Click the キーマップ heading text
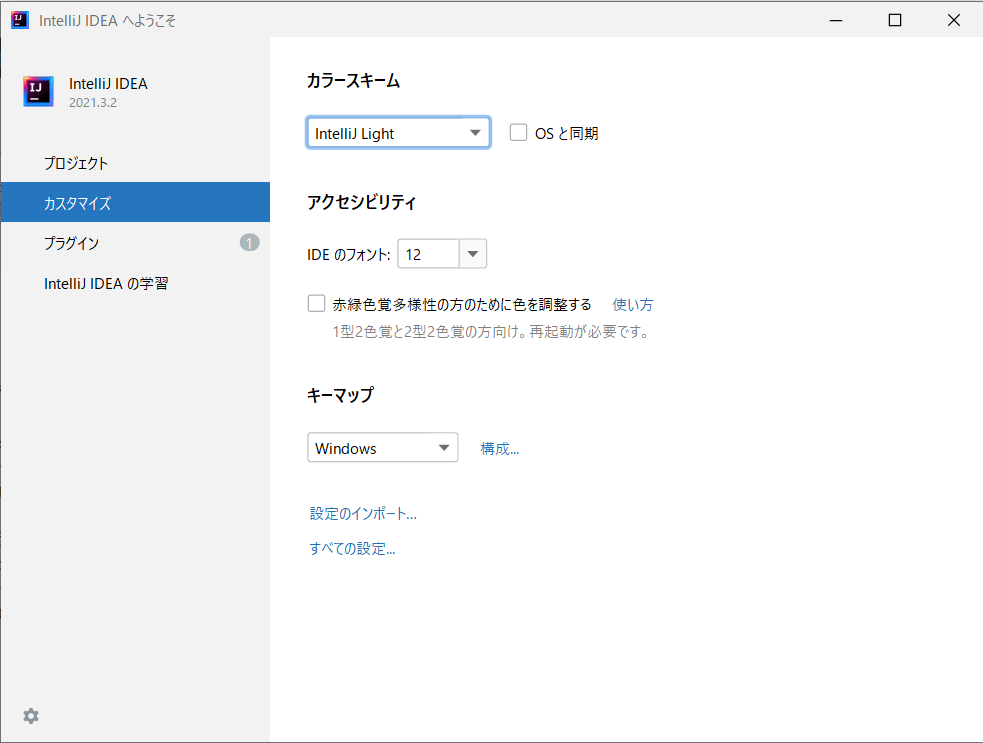The width and height of the screenshot is (983, 743). point(340,394)
